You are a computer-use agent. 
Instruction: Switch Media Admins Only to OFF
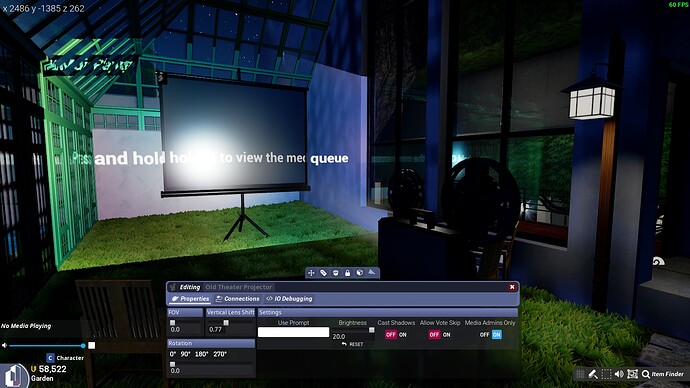pos(484,335)
